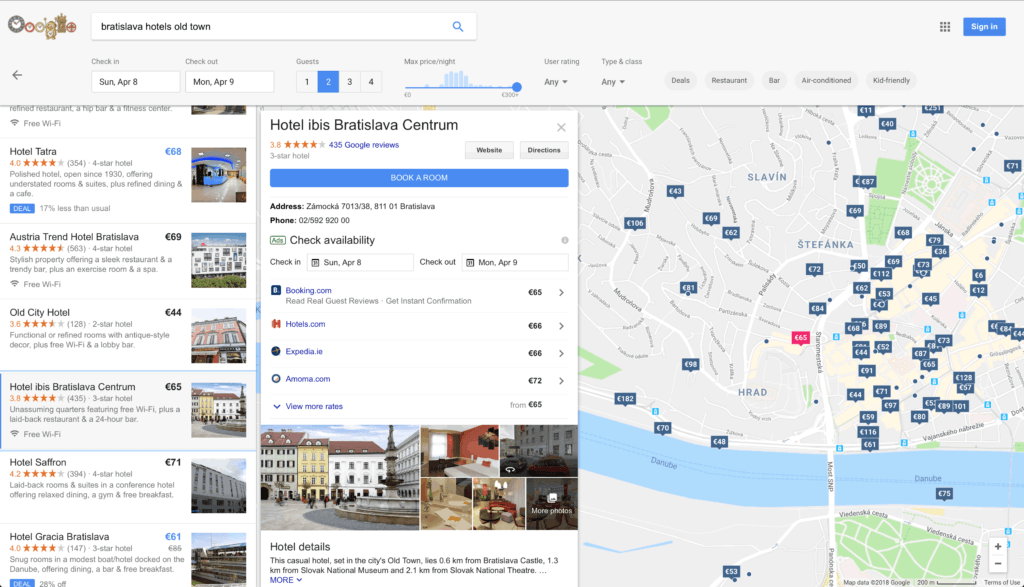Click the Booking.com logo icon

tap(276, 291)
